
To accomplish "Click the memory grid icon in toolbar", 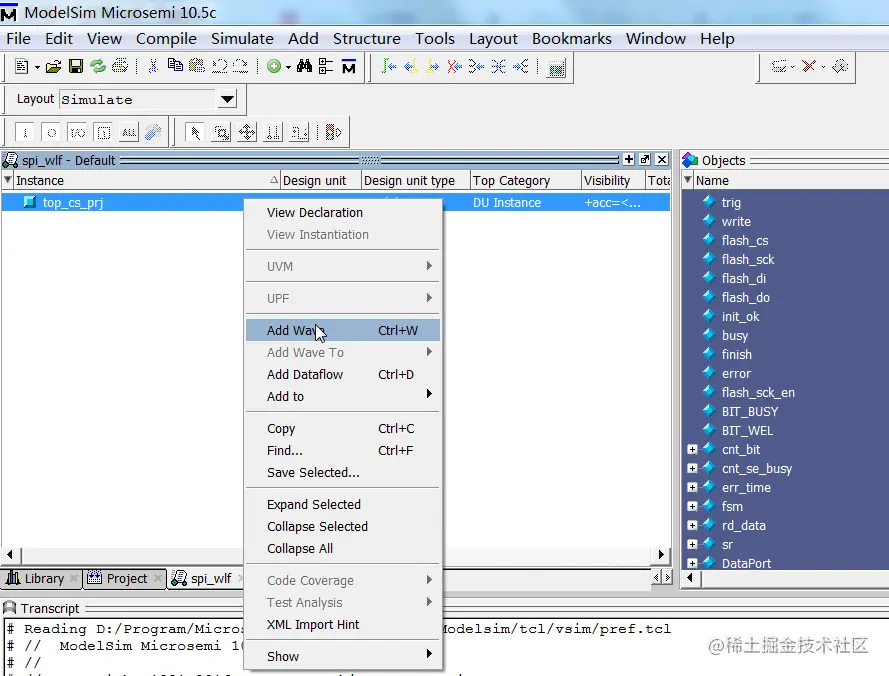I will tap(556, 68).
